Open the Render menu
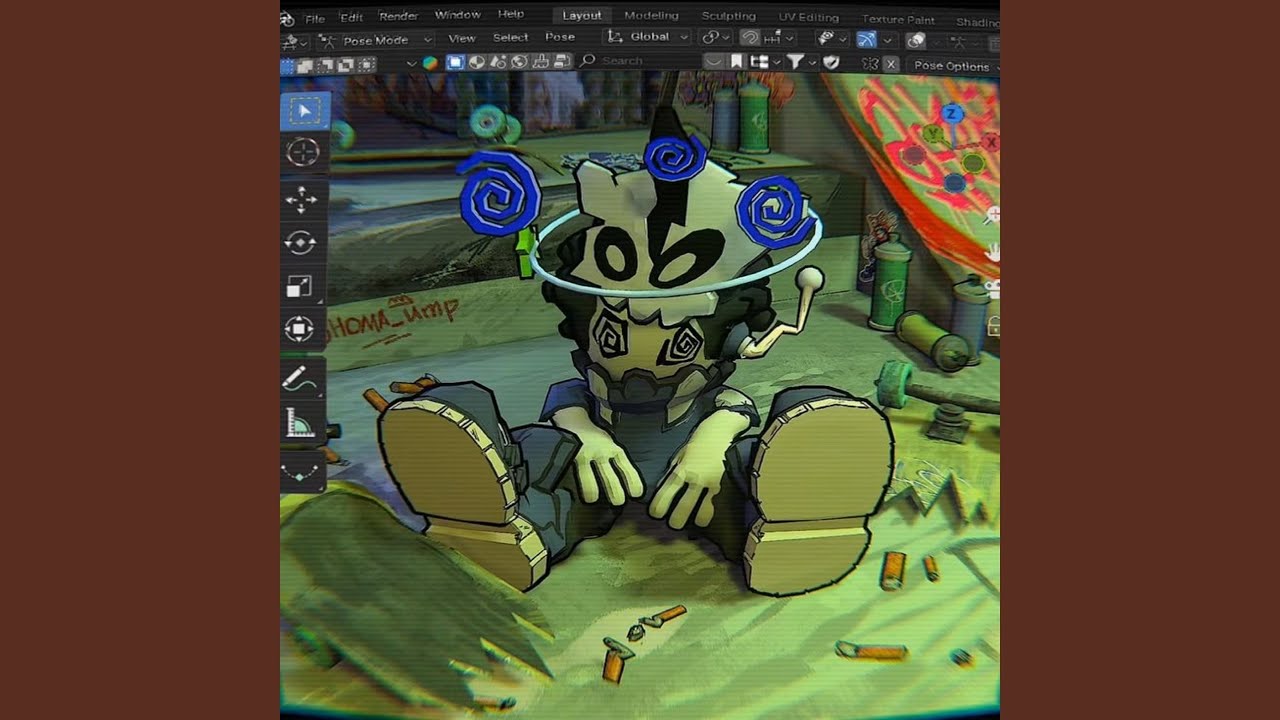 coord(398,16)
